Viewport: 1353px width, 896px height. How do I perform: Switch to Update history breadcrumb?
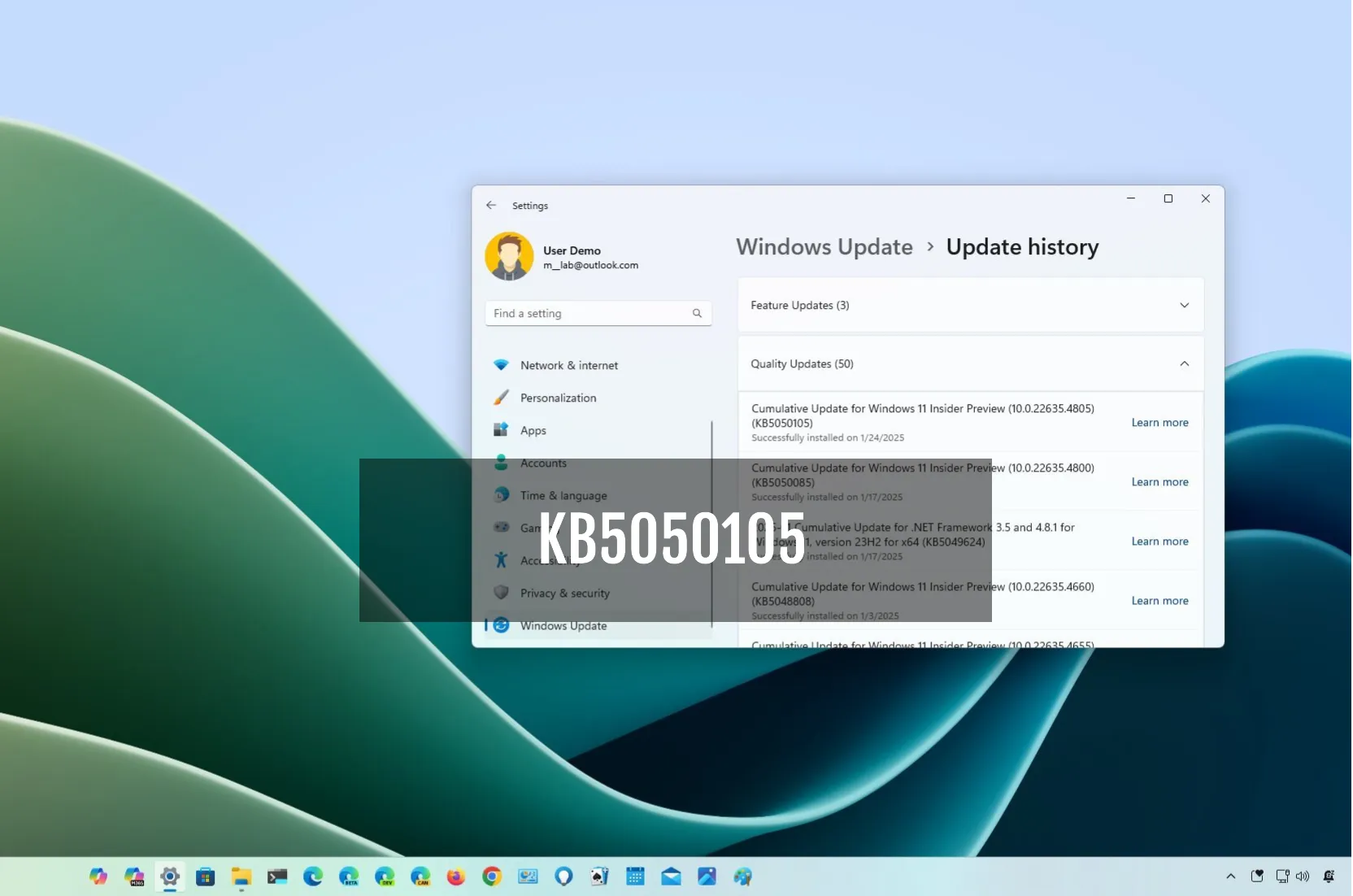[x=1022, y=246]
